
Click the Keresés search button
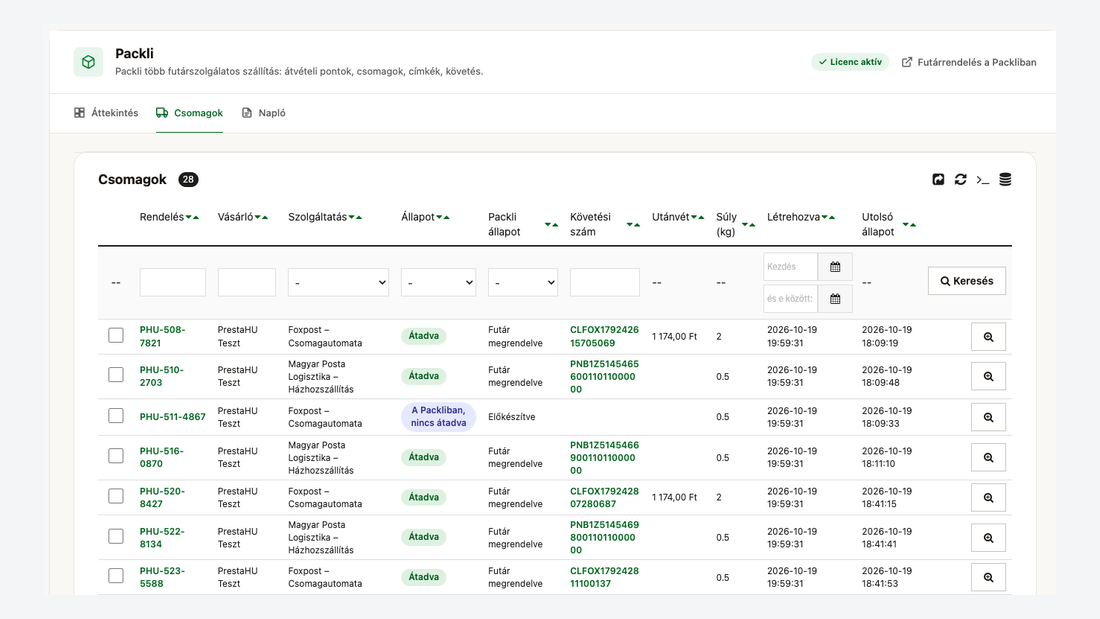tap(967, 281)
